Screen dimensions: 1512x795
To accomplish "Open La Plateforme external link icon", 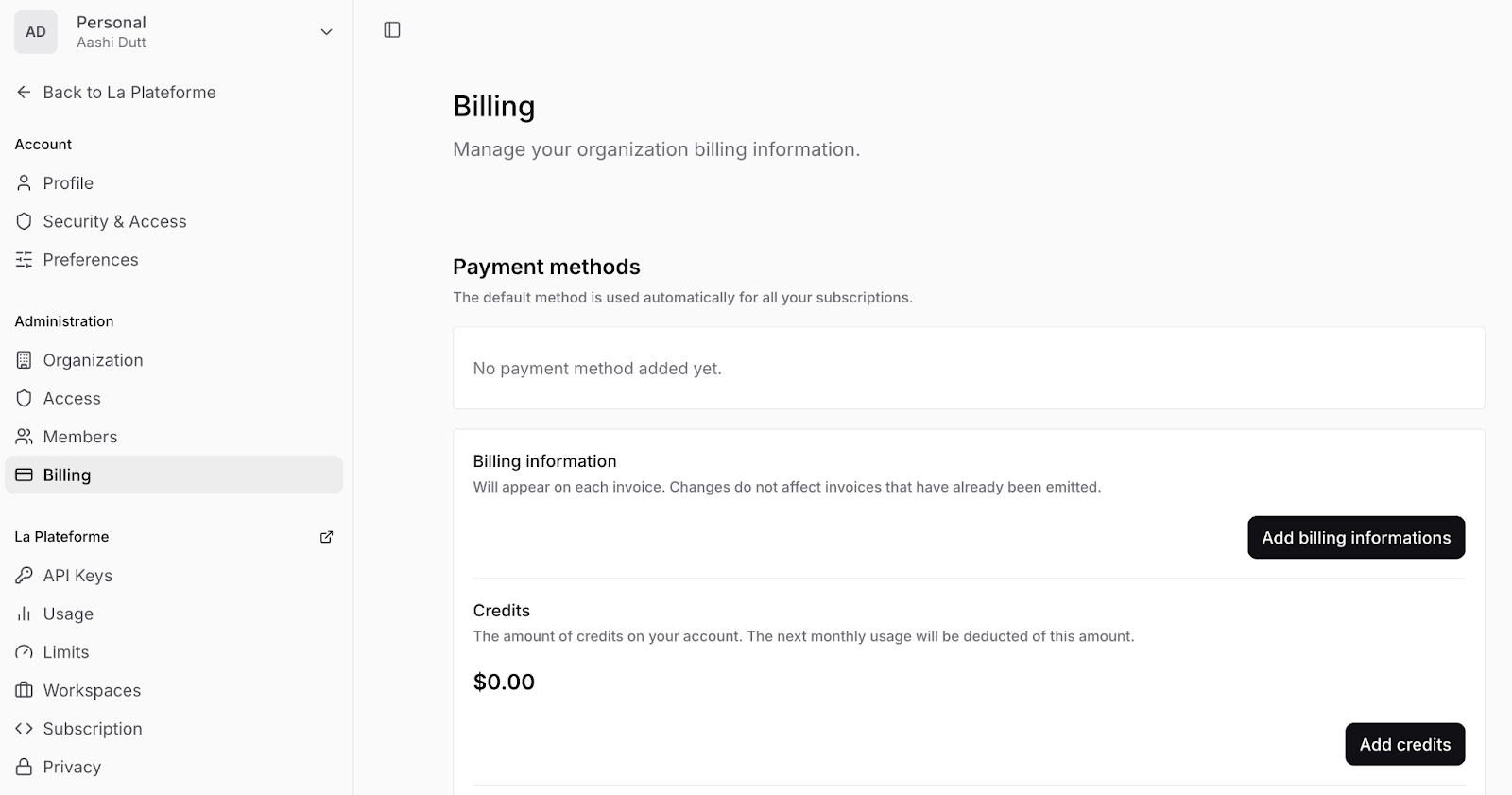I will point(326,537).
